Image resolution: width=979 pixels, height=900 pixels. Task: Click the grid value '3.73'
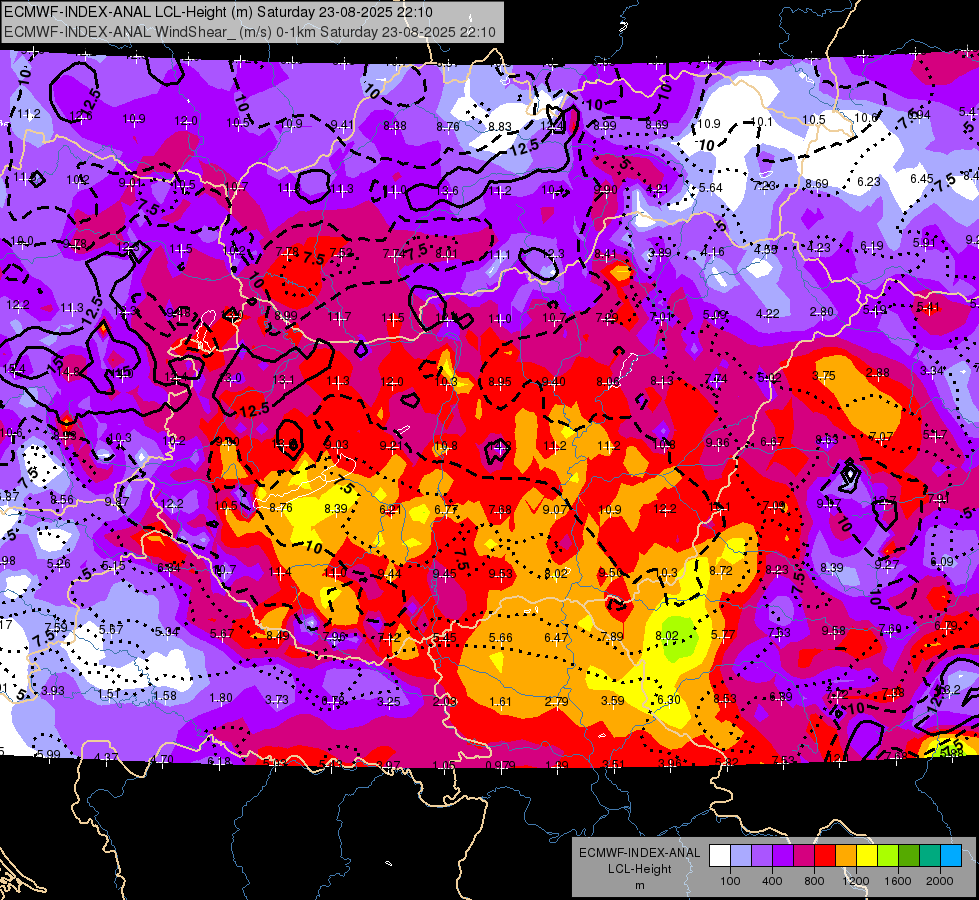[277, 700]
